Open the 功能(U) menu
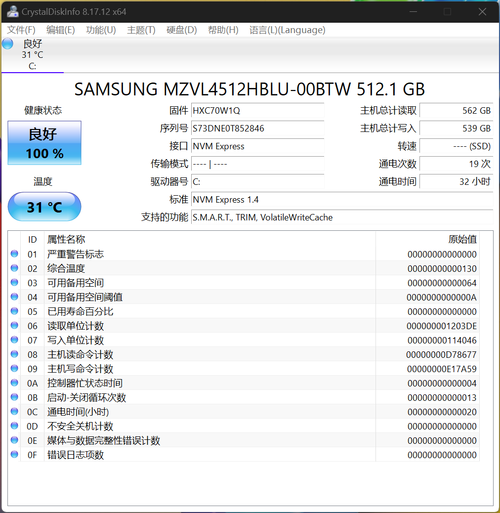This screenshot has width=500, height=513. click(x=101, y=30)
